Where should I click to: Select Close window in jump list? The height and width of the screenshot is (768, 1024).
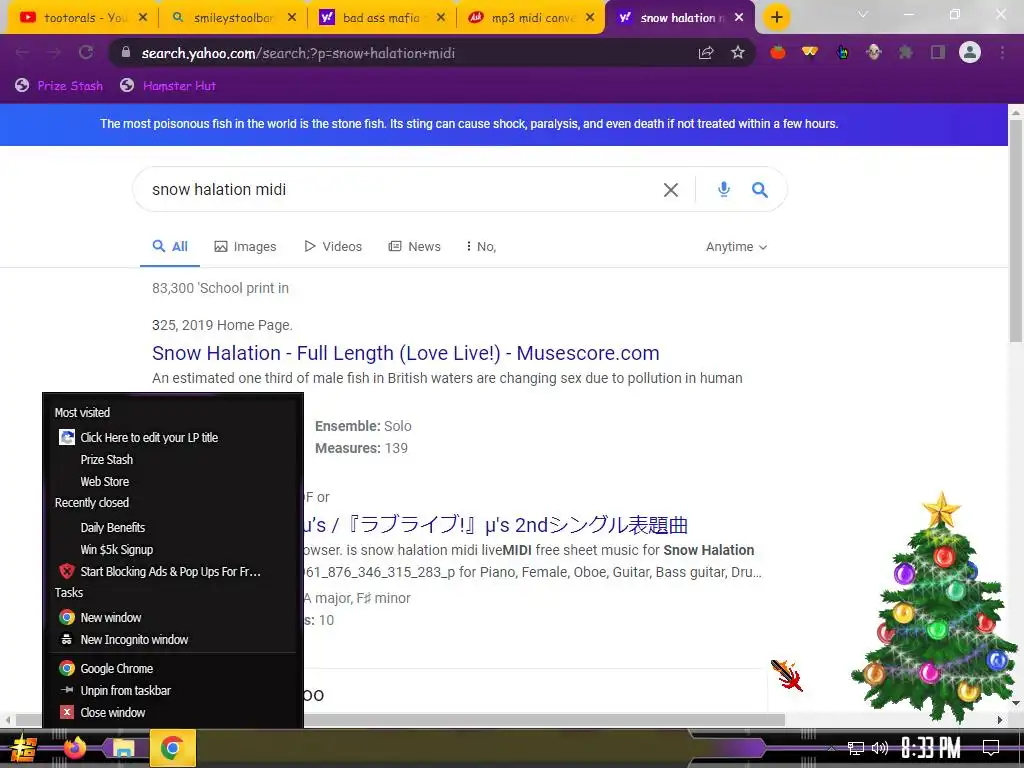coord(173,713)
